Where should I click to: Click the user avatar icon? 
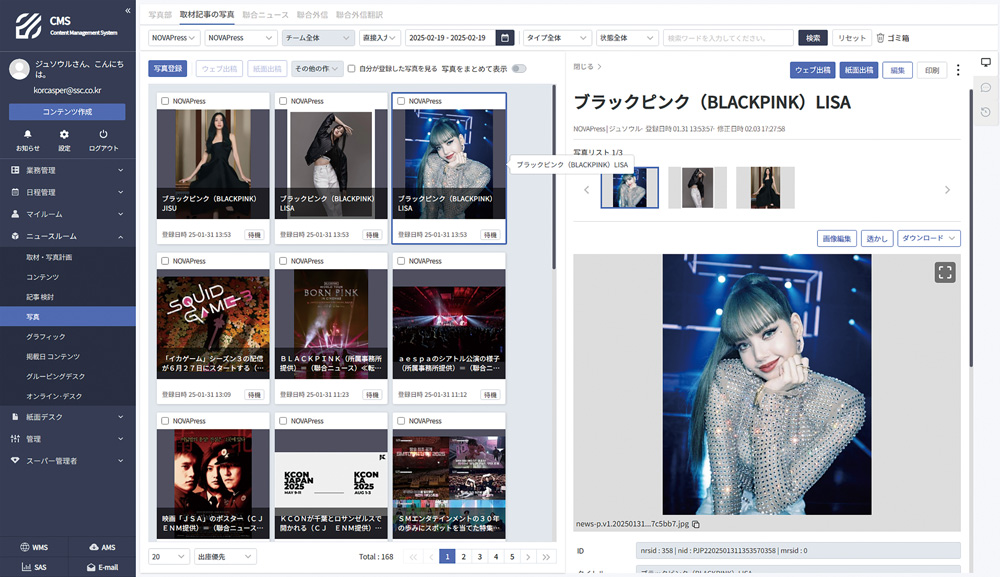[19, 69]
